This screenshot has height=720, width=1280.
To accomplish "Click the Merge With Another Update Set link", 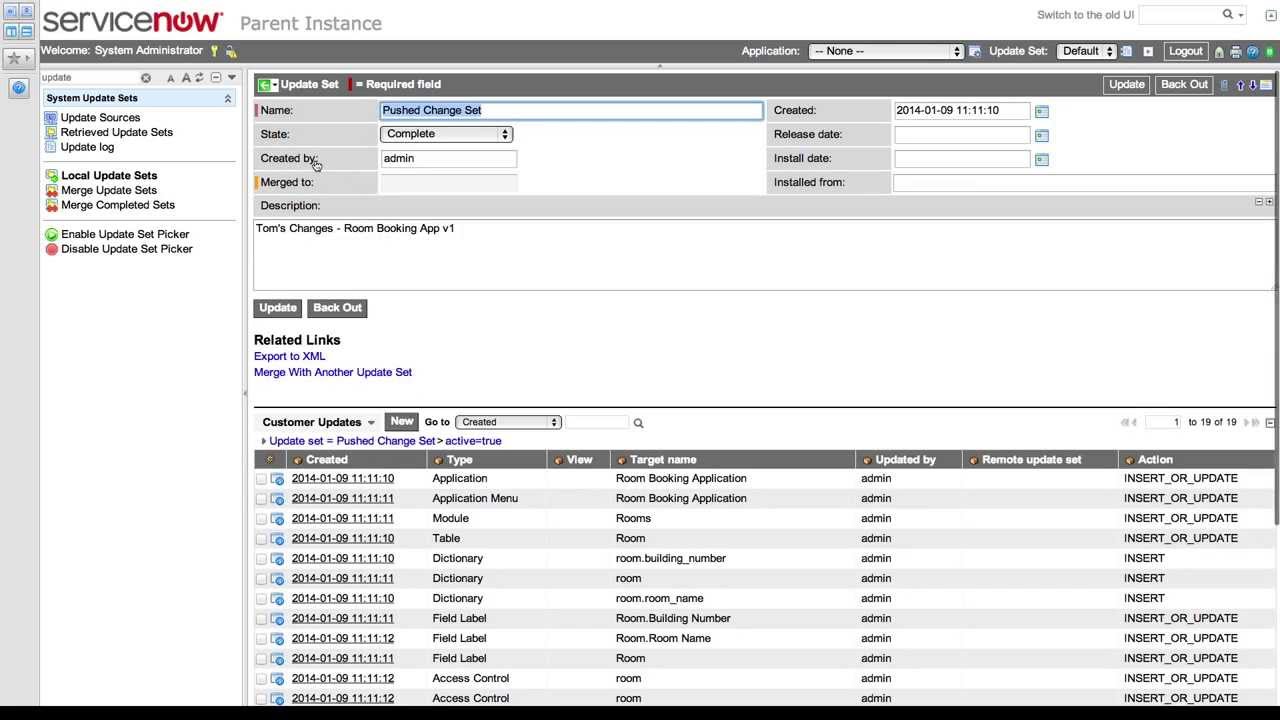I will click(333, 372).
